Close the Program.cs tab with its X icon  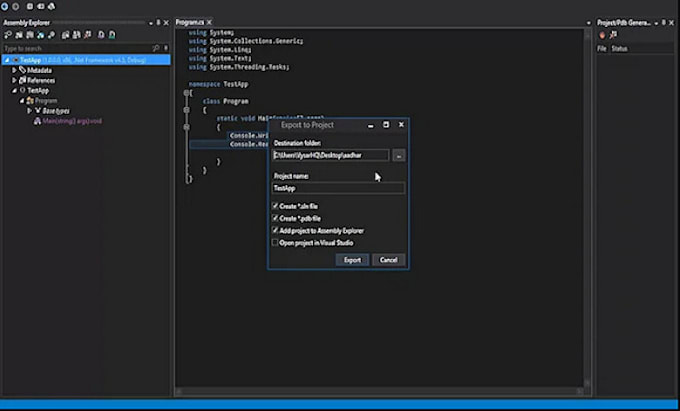[209, 22]
